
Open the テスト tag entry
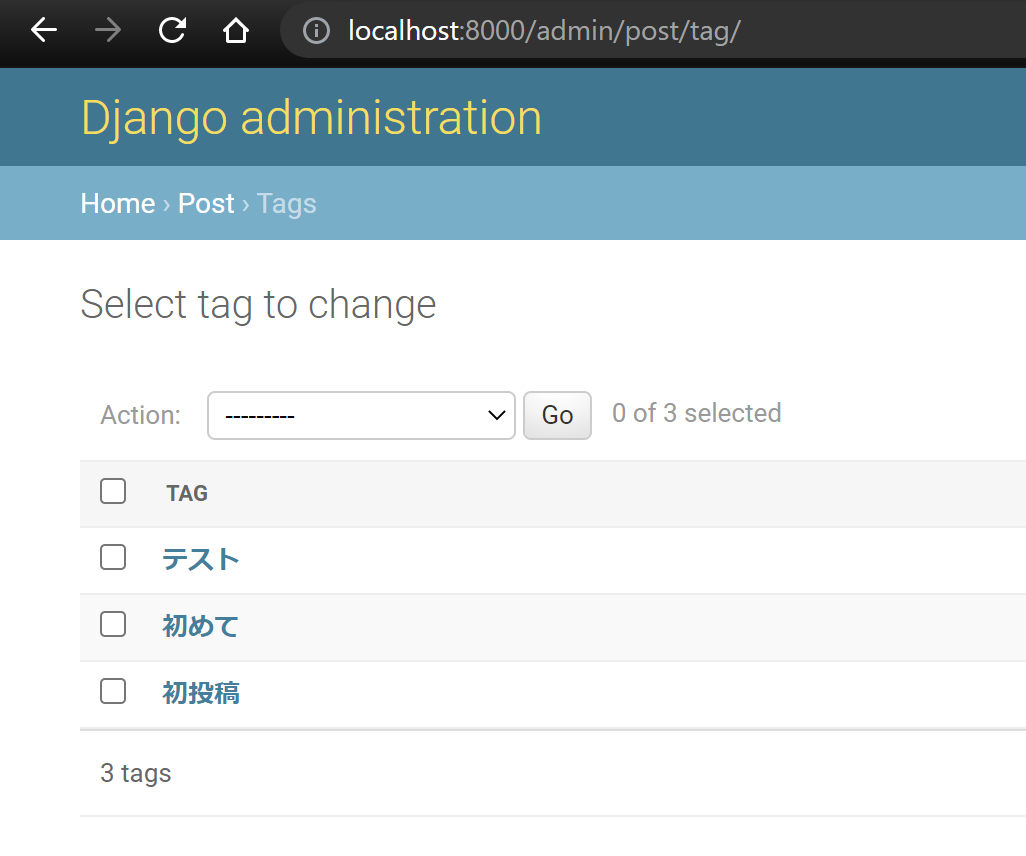[201, 559]
